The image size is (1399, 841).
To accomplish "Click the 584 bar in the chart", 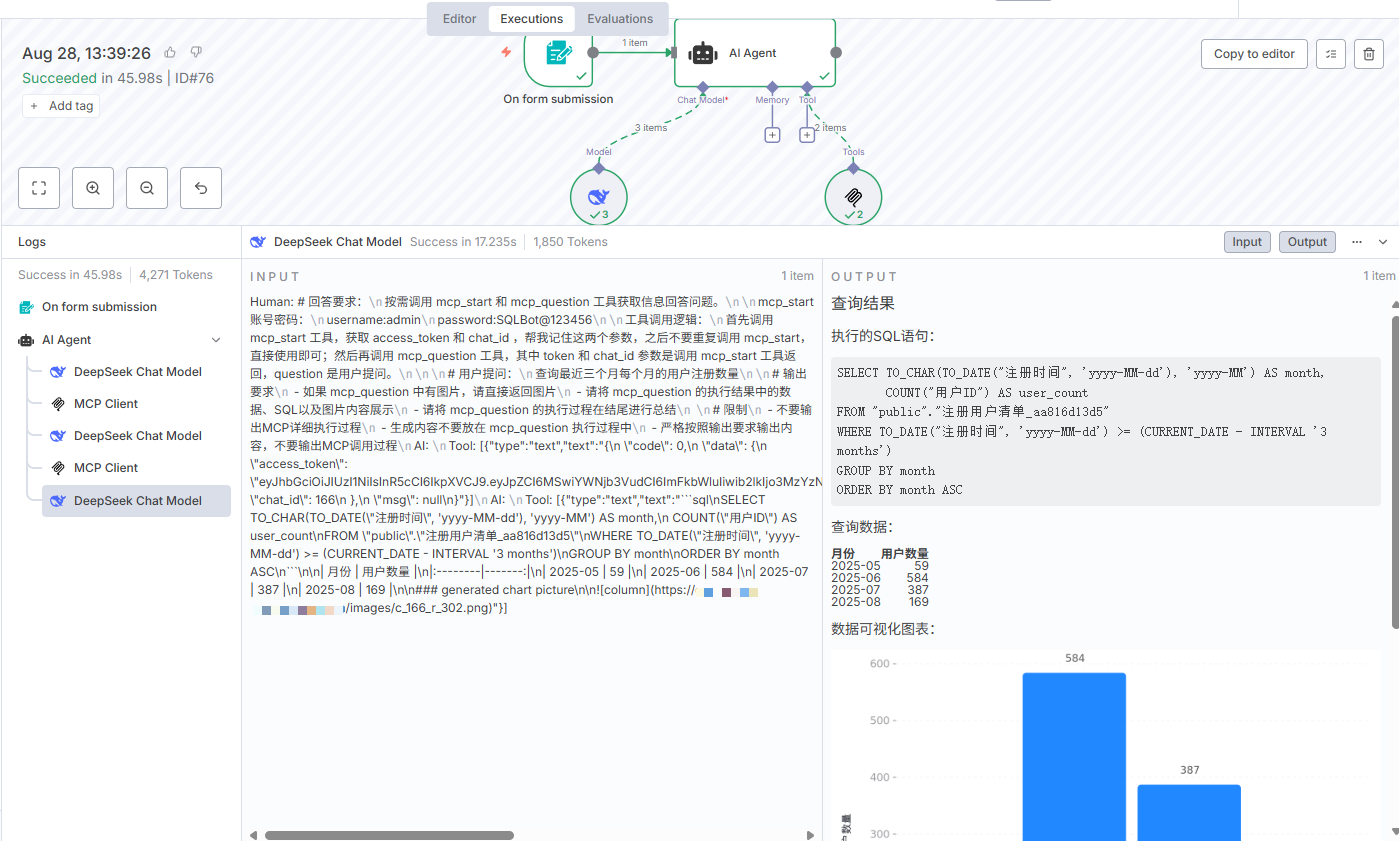I will (1074, 756).
